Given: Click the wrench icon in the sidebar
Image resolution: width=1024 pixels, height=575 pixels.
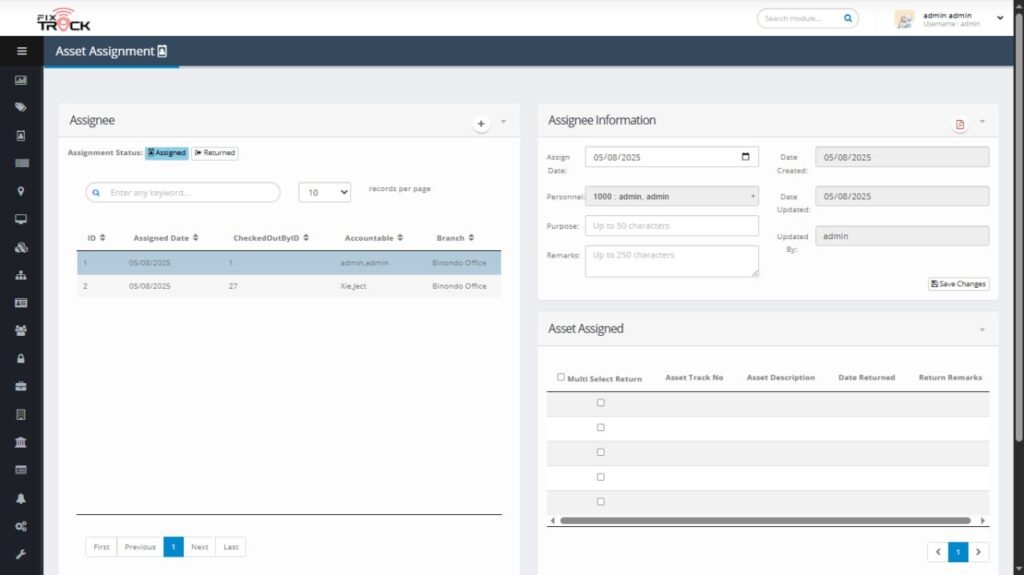Looking at the screenshot, I should pos(21,554).
